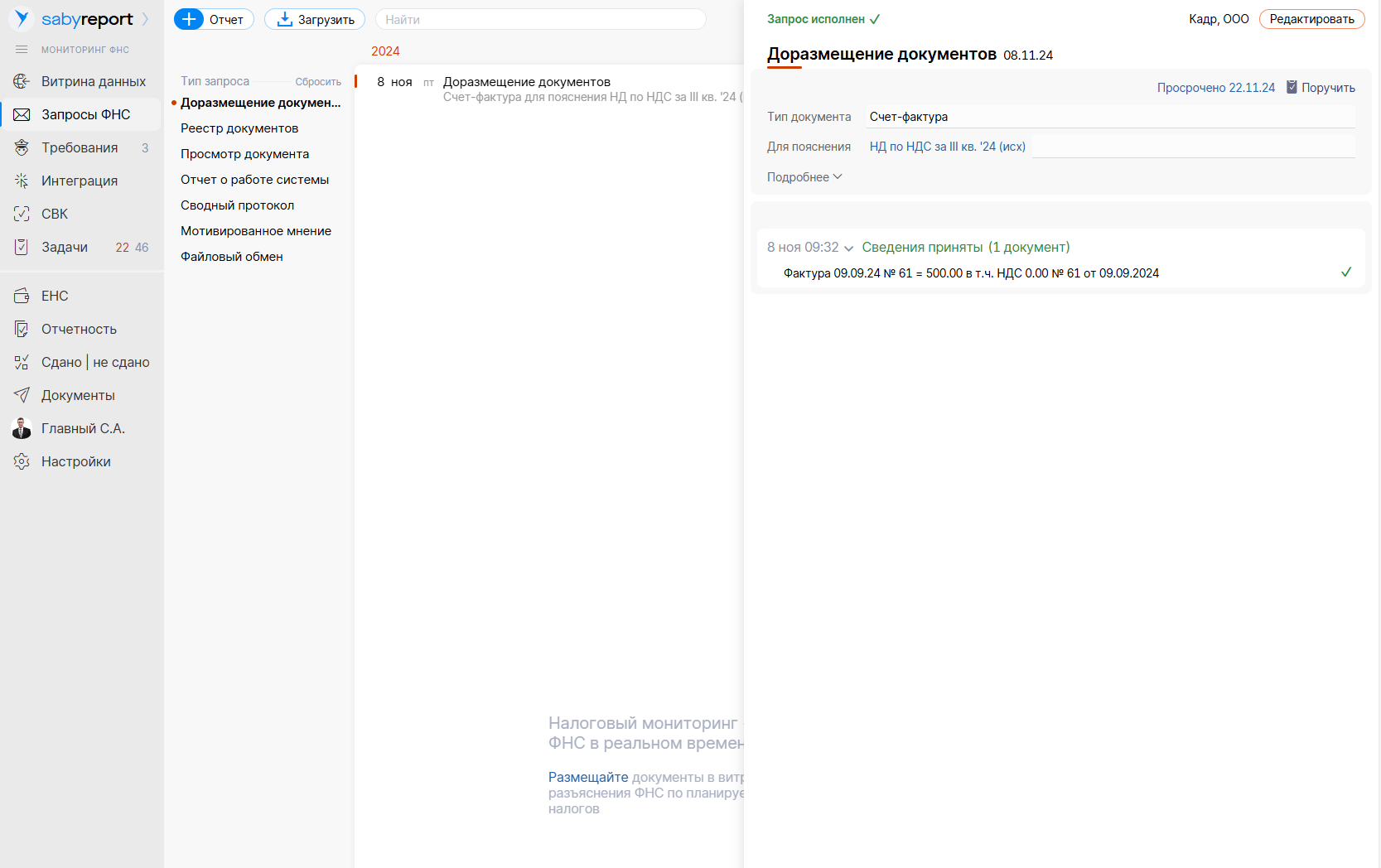1381x868 pixels.
Task: Click the Редактировать button
Action: (1311, 19)
